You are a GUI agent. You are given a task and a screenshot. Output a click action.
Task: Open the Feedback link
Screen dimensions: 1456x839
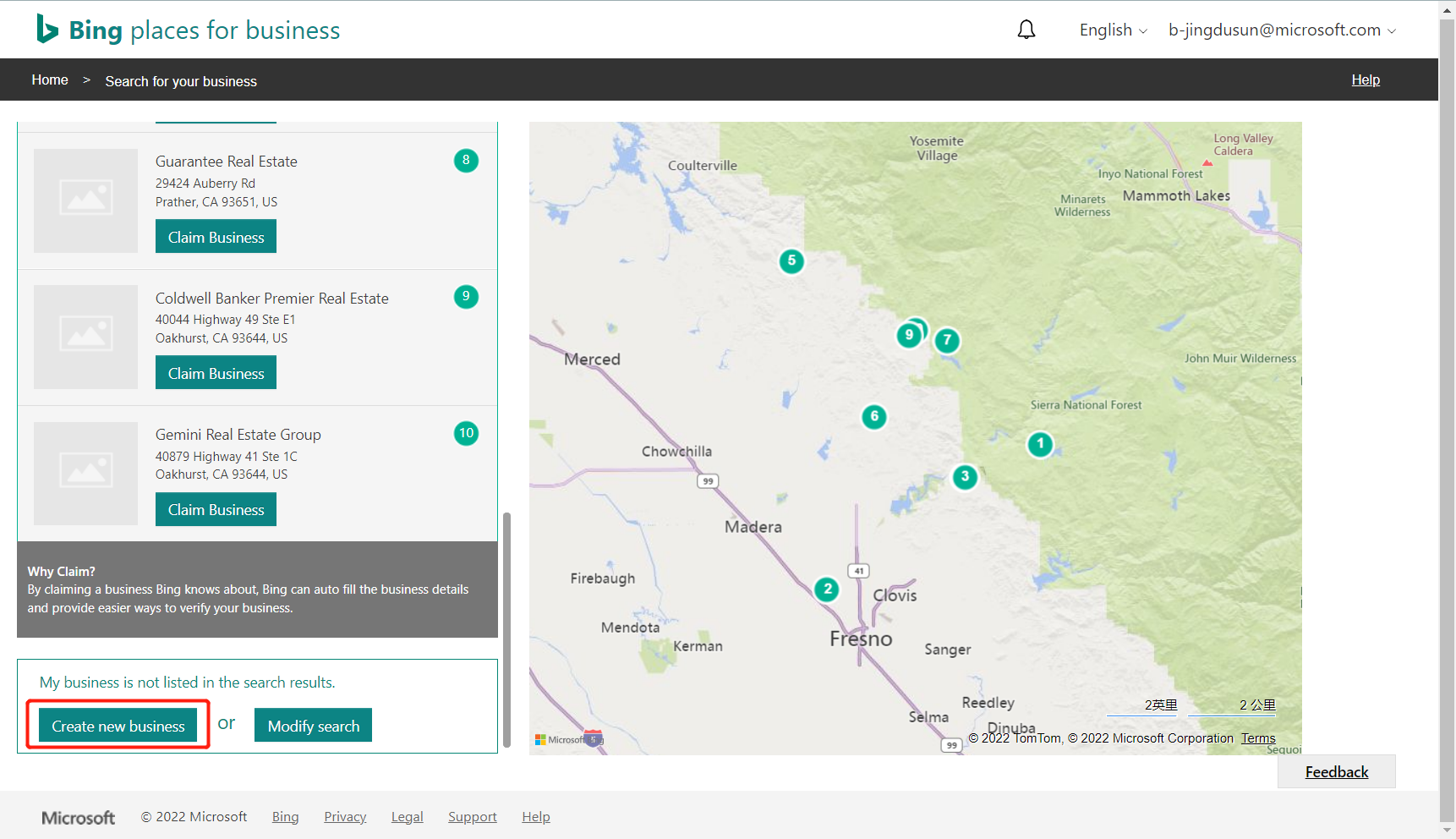(1336, 771)
